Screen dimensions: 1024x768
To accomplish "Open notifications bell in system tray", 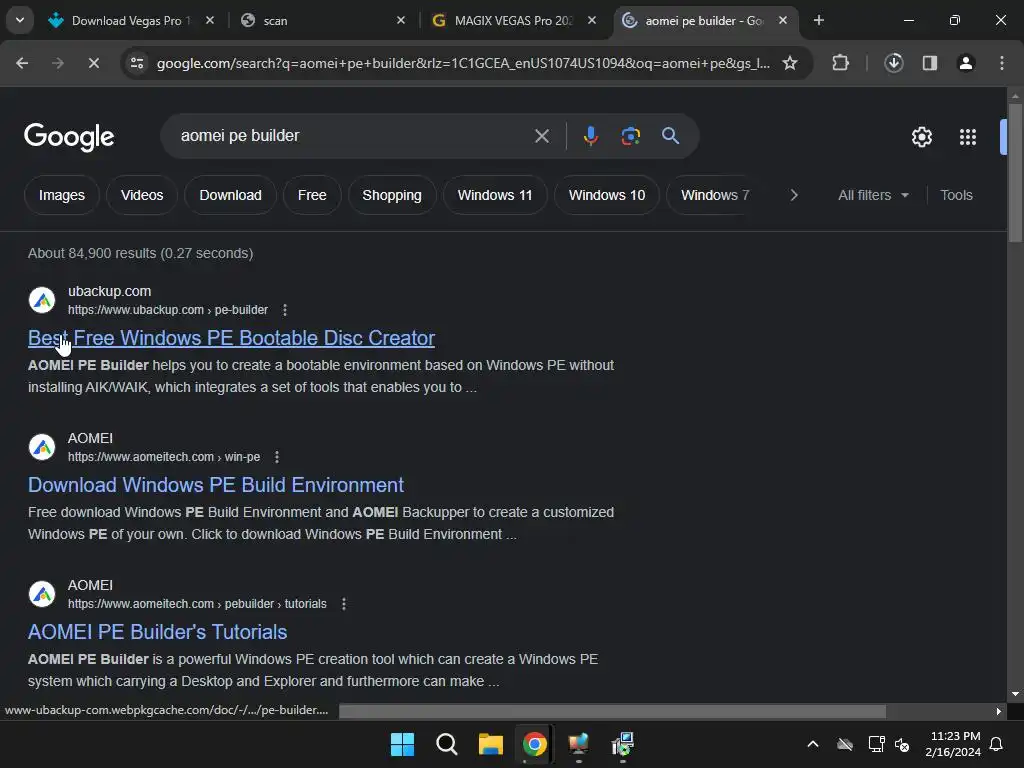I will [996, 744].
